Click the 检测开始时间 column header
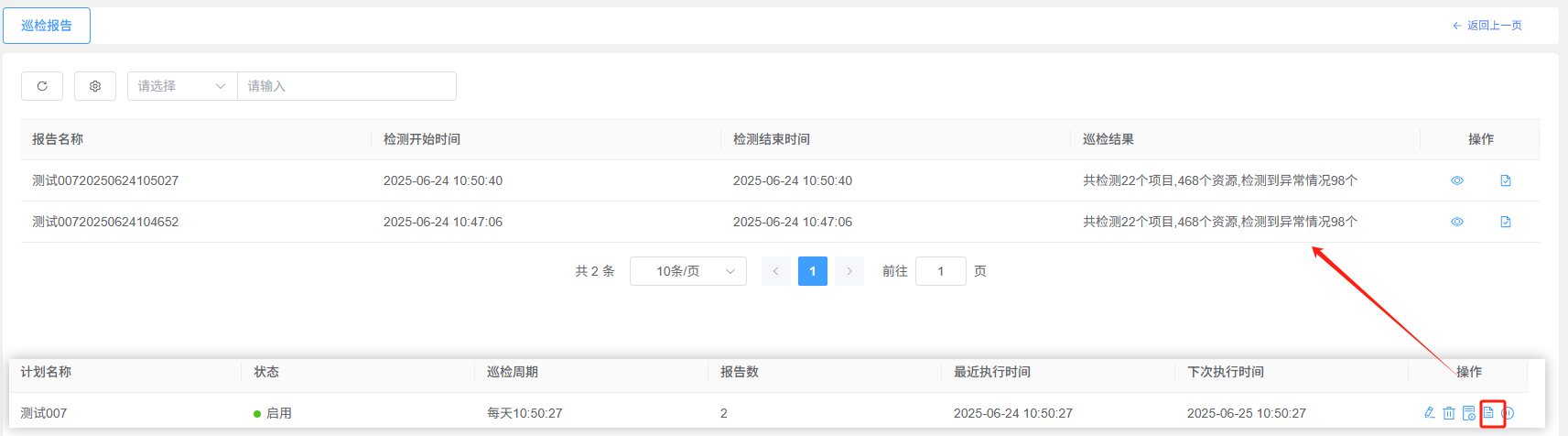Screen dimensions: 1568x436 pyautogui.click(x=422, y=139)
